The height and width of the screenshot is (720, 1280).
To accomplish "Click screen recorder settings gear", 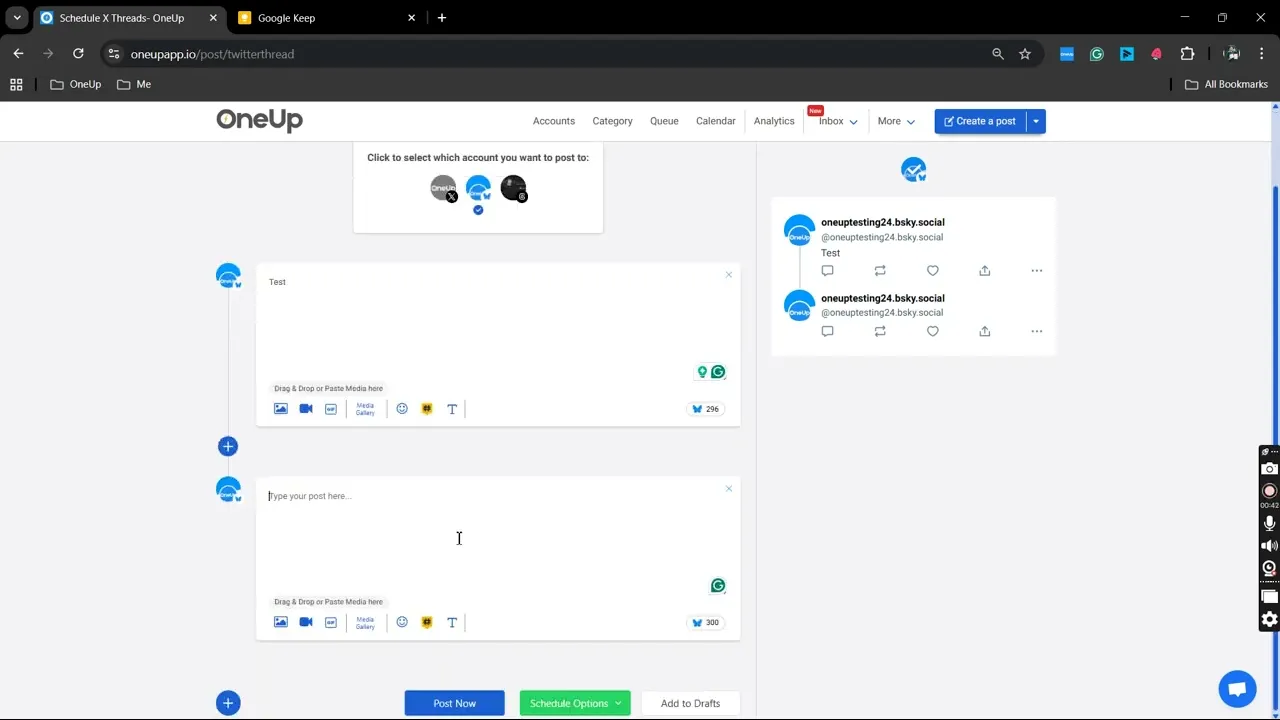I will [x=1270, y=619].
